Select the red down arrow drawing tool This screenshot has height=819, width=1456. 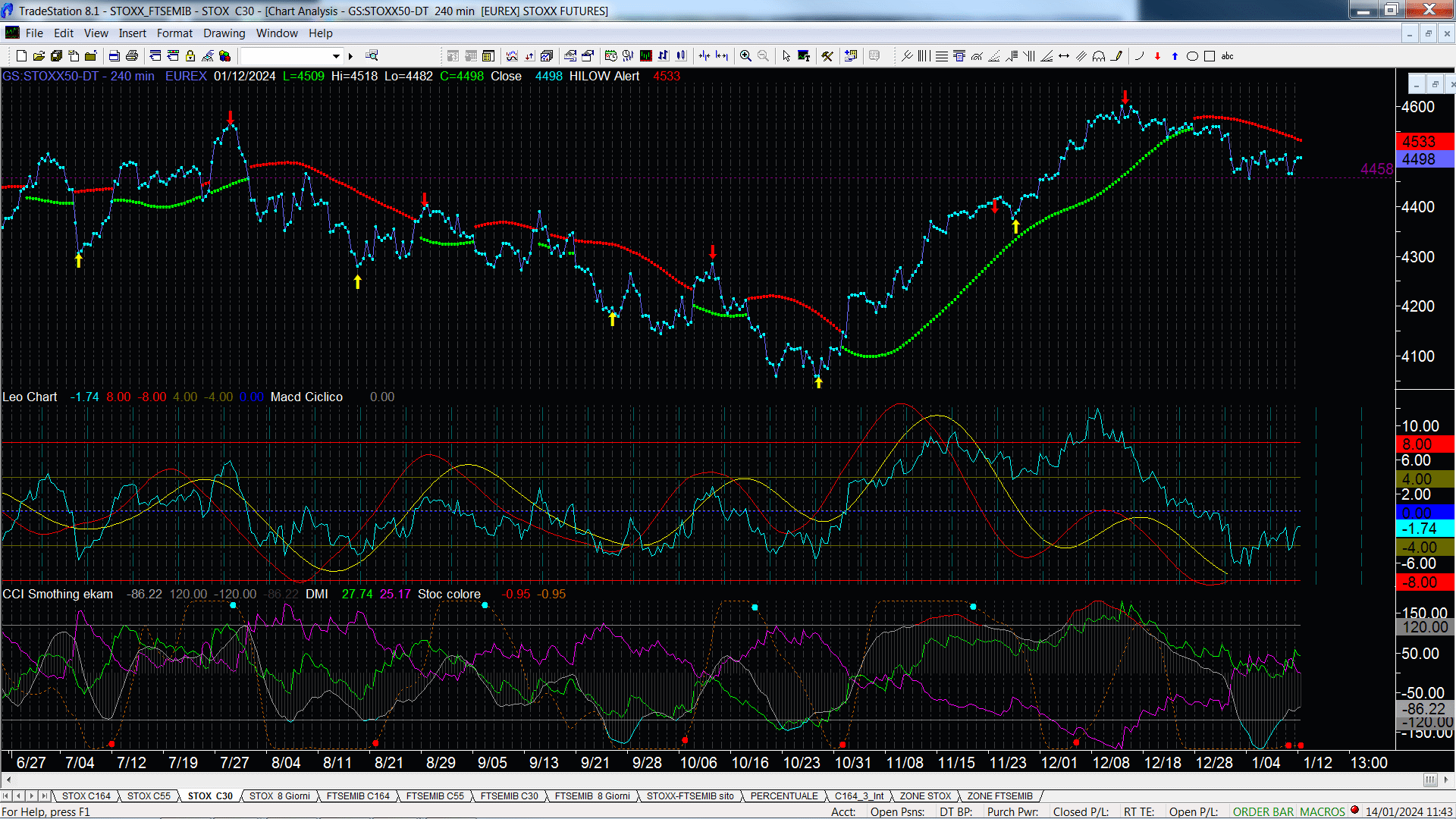click(1157, 56)
